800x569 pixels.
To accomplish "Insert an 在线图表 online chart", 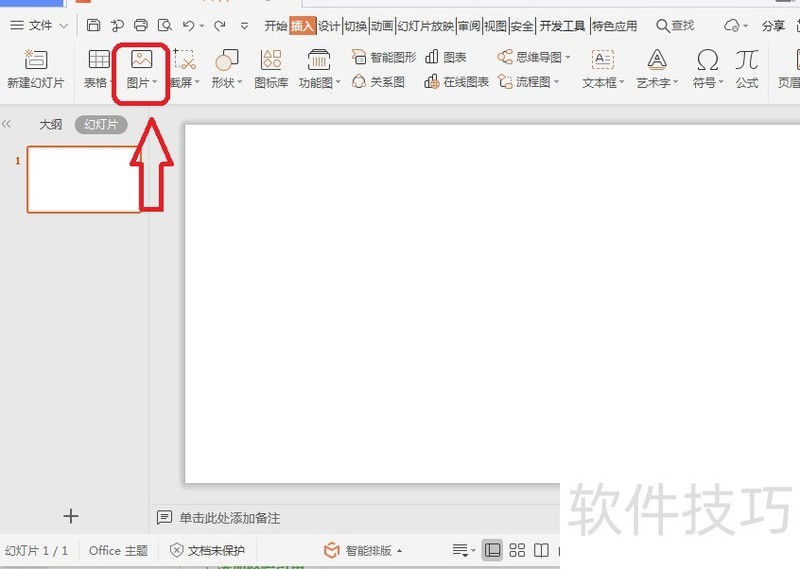I will 457,82.
